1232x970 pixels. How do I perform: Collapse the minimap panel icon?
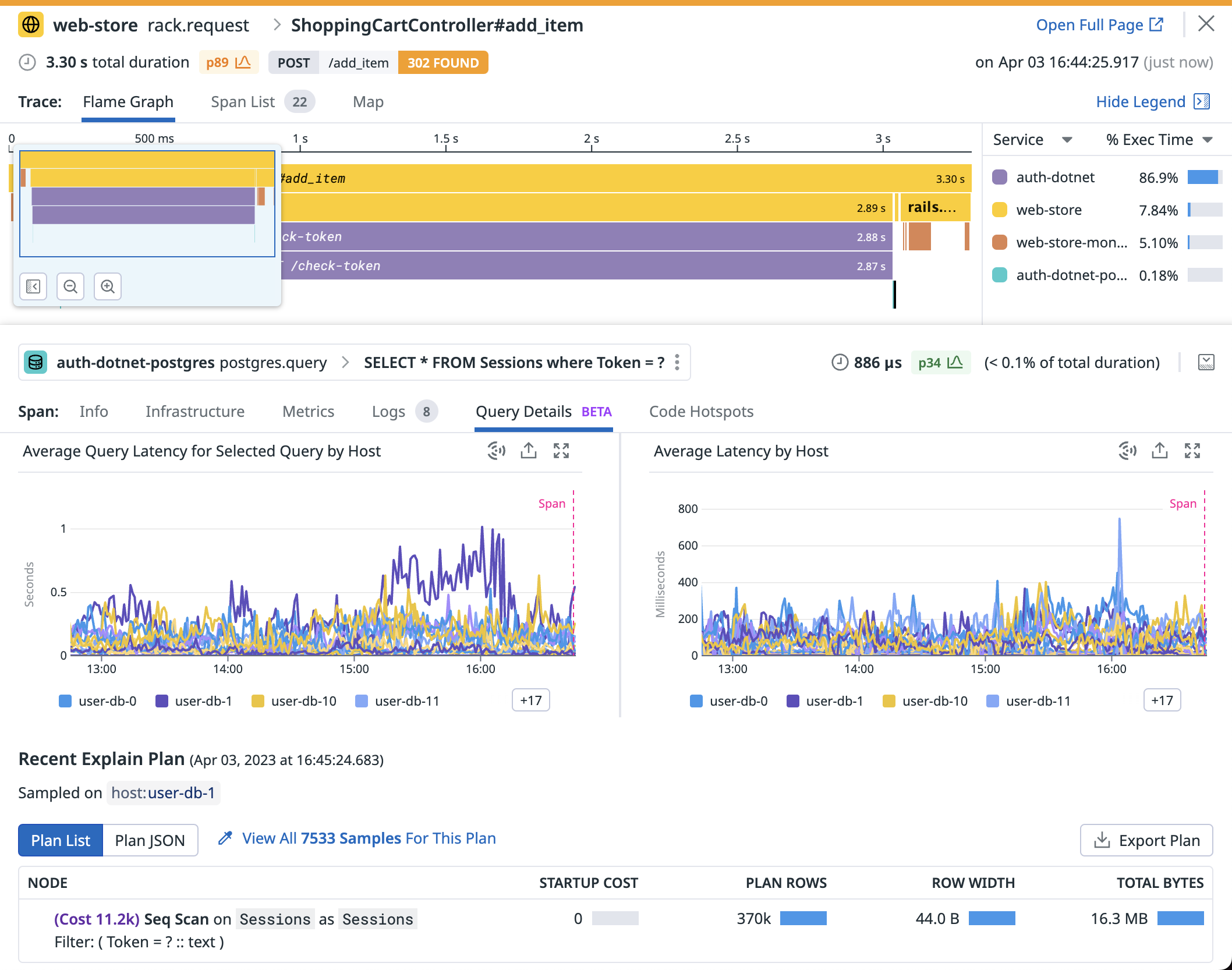click(x=33, y=286)
